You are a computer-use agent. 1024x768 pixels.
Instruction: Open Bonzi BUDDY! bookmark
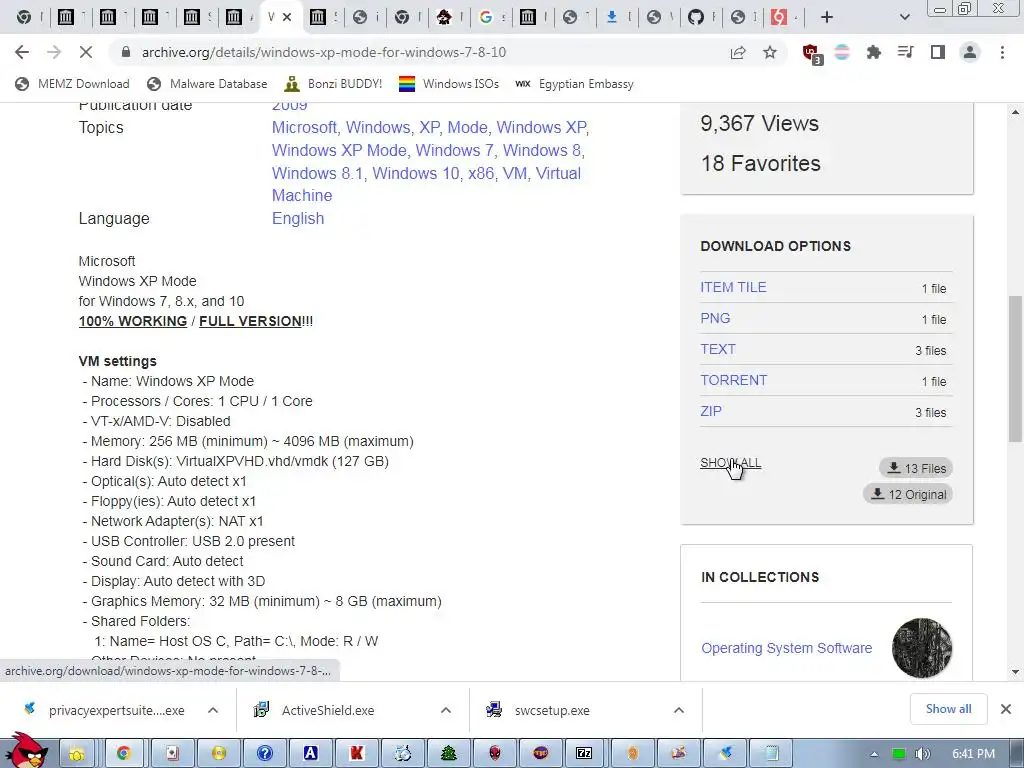pyautogui.click(x=334, y=84)
